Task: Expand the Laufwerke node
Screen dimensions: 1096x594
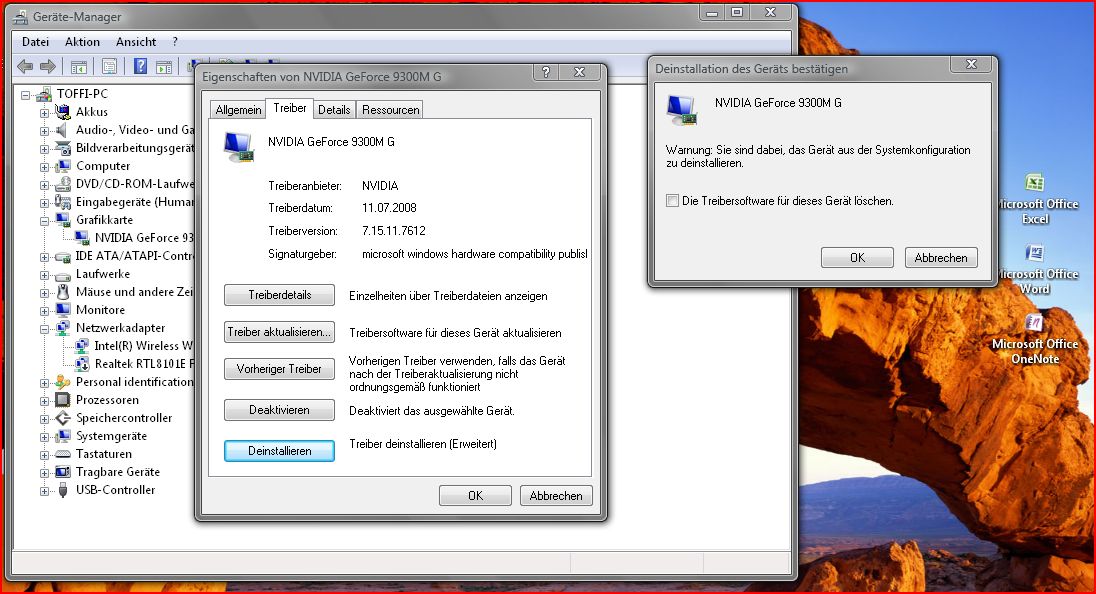Action: [x=45, y=275]
